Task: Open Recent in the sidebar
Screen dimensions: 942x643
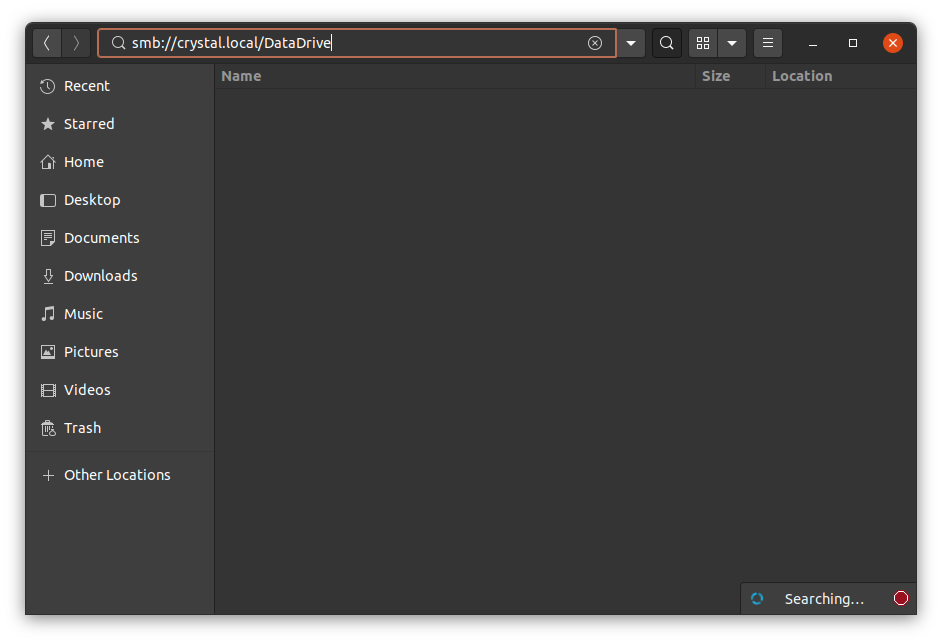Action: 87,86
